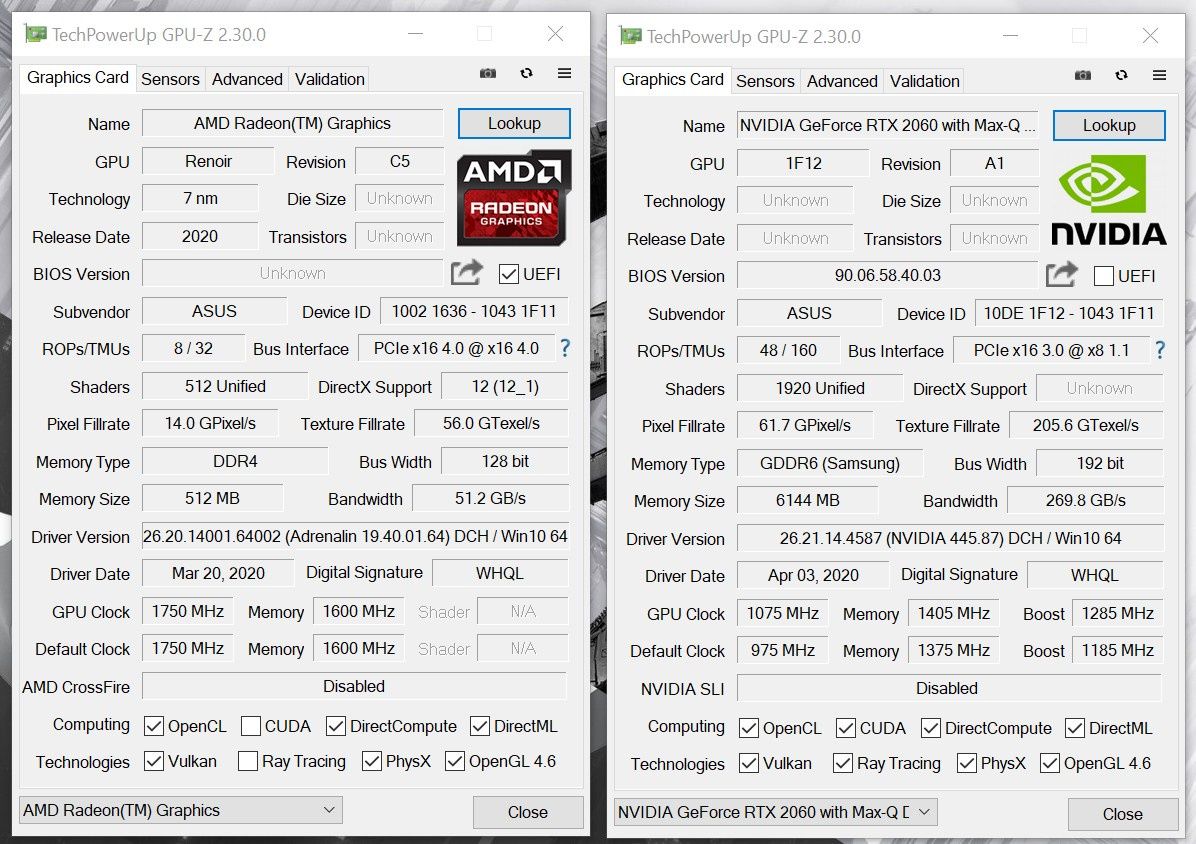
Task: Open the NVIDIA GeForce RTX 2060 GPU selector dropdown
Action: tap(776, 812)
